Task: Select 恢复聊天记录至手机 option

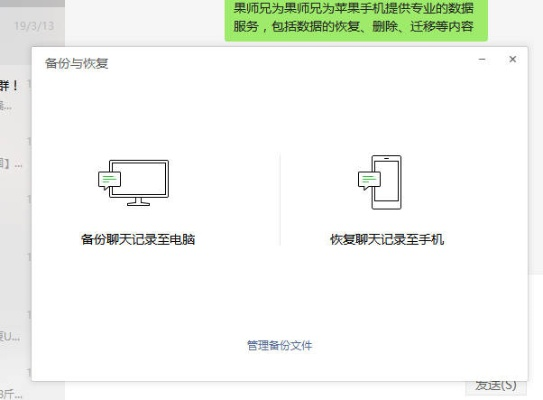Action: tap(387, 240)
